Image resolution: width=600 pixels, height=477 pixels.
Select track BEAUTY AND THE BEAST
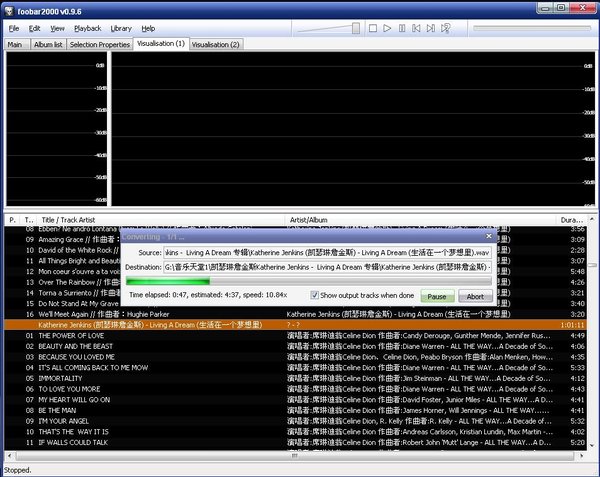click(x=295, y=346)
